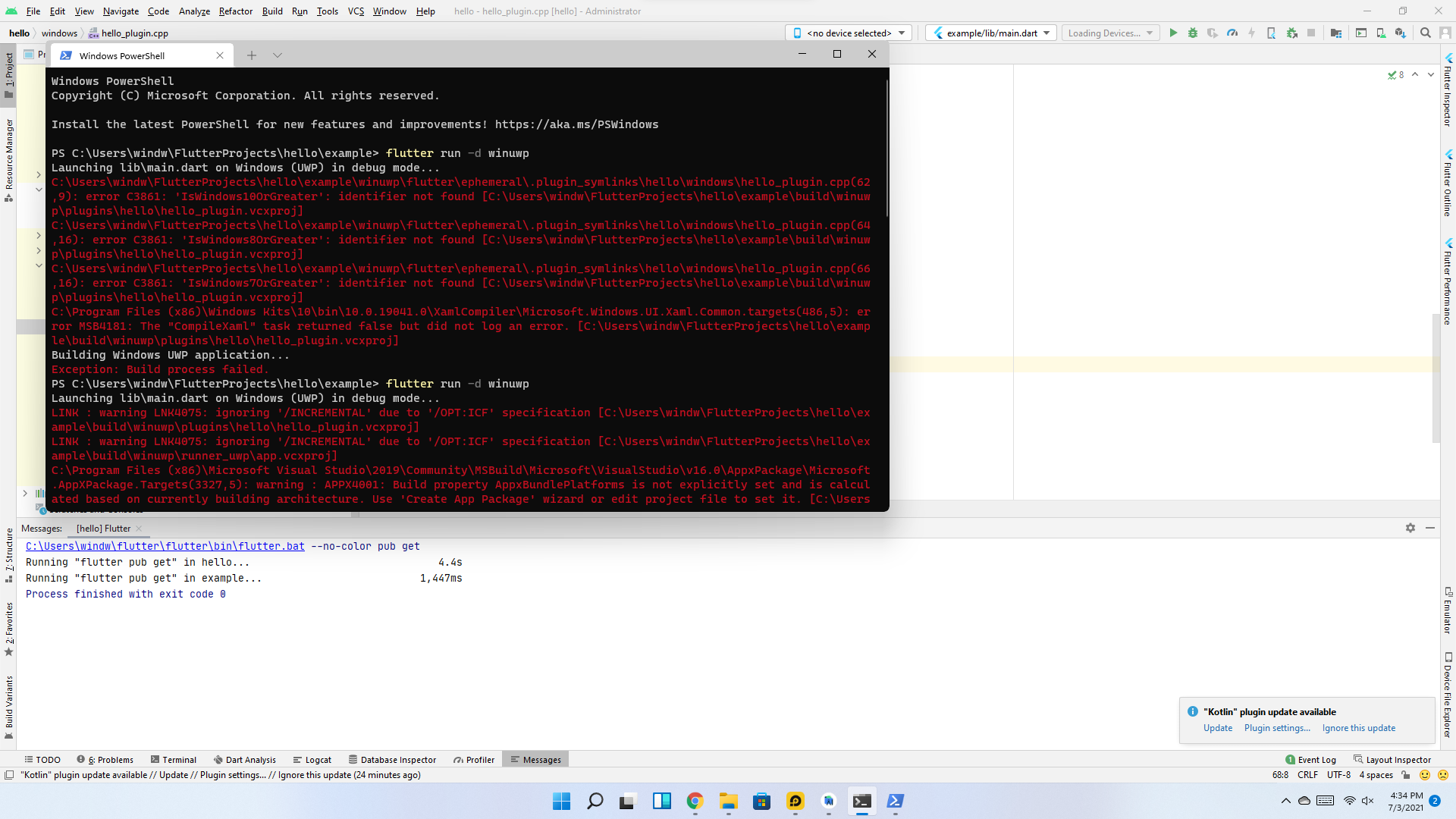Image resolution: width=1456 pixels, height=819 pixels.
Task: Click the Ignore this update link
Action: (x=1358, y=727)
